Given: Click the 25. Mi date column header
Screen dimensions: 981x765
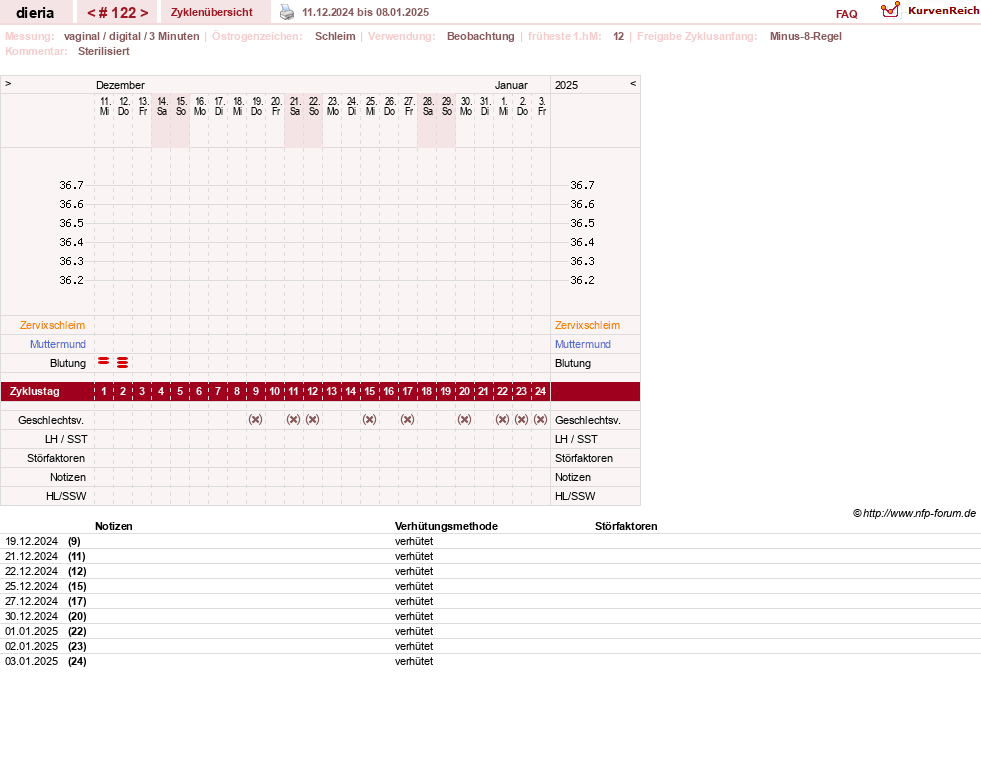Looking at the screenshot, I should tap(371, 106).
